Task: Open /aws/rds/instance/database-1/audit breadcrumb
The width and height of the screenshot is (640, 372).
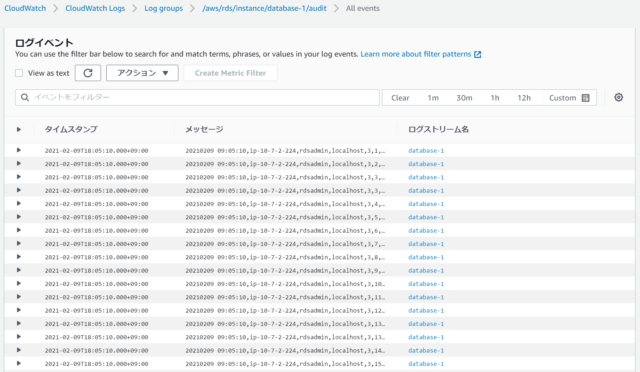Action: (264, 8)
